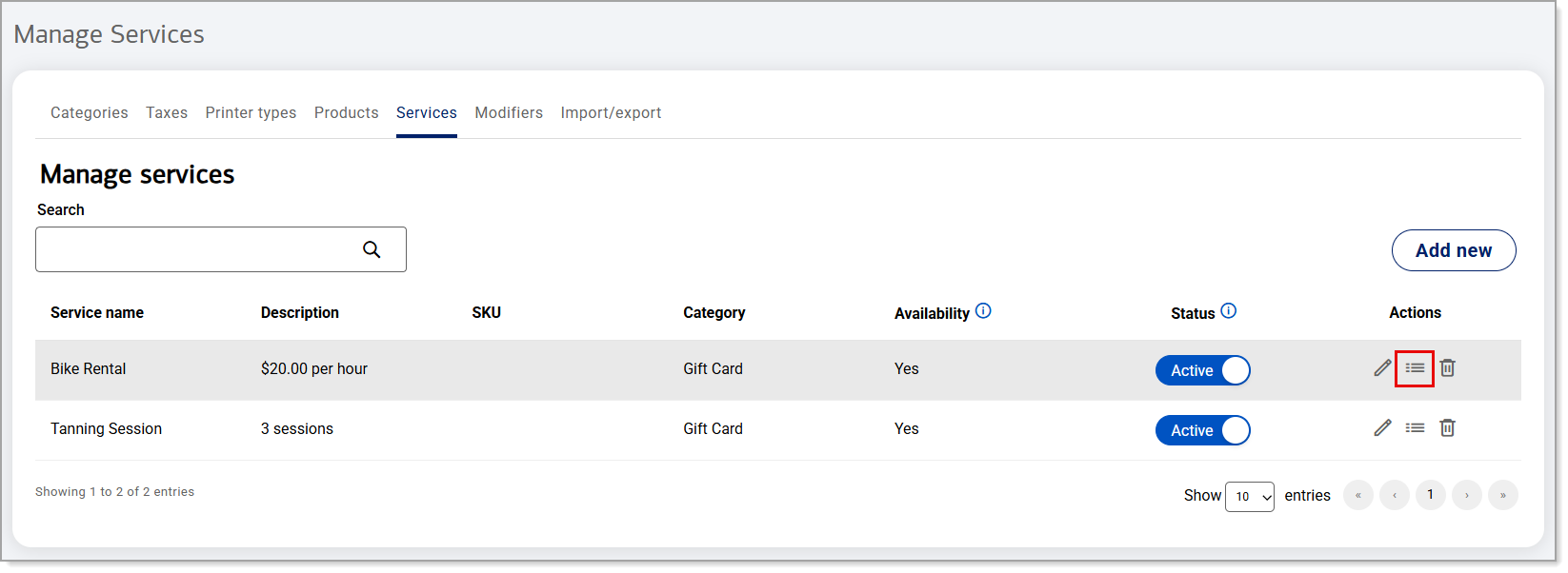Open the list icon for Tanning Session
This screenshot has height=573, width=1568.
pyautogui.click(x=1415, y=428)
